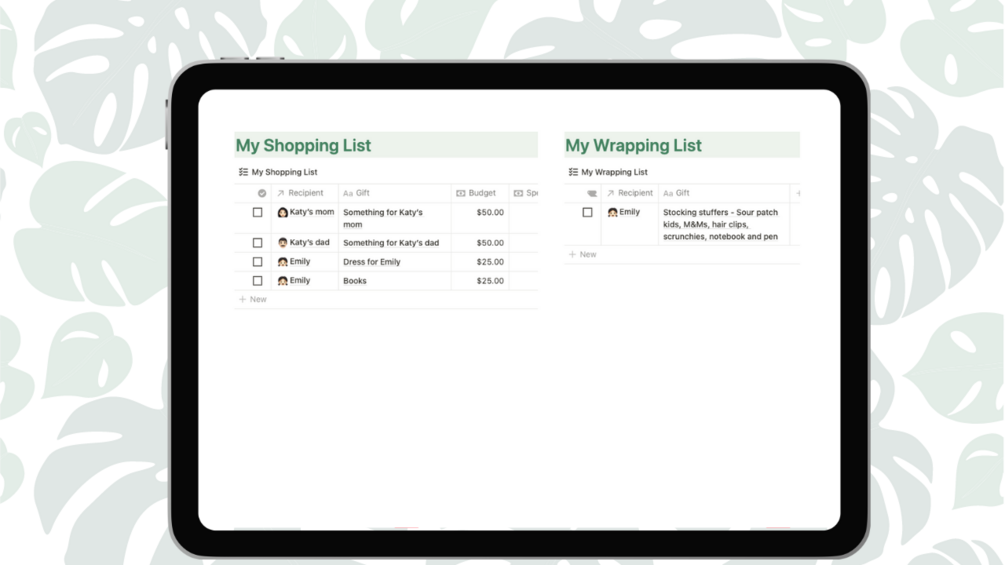Click Something for Katy's mom gift cell
Image resolution: width=1005 pixels, height=565 pixels.
click(395, 218)
